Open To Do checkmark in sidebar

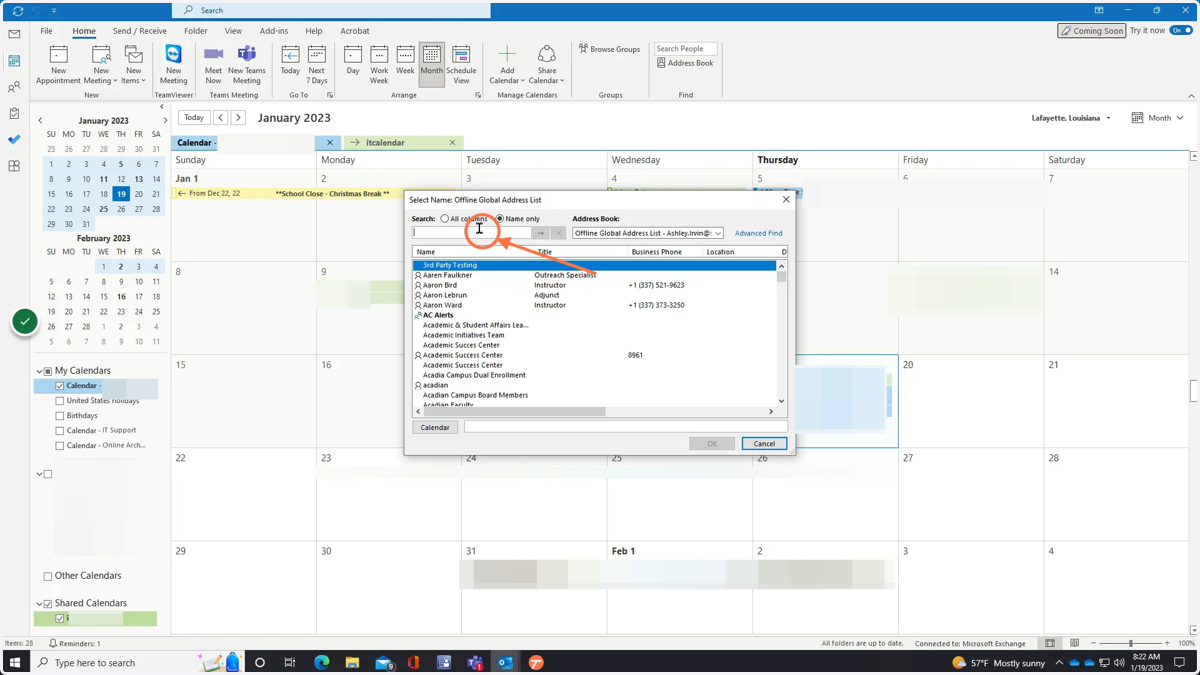pos(14,140)
